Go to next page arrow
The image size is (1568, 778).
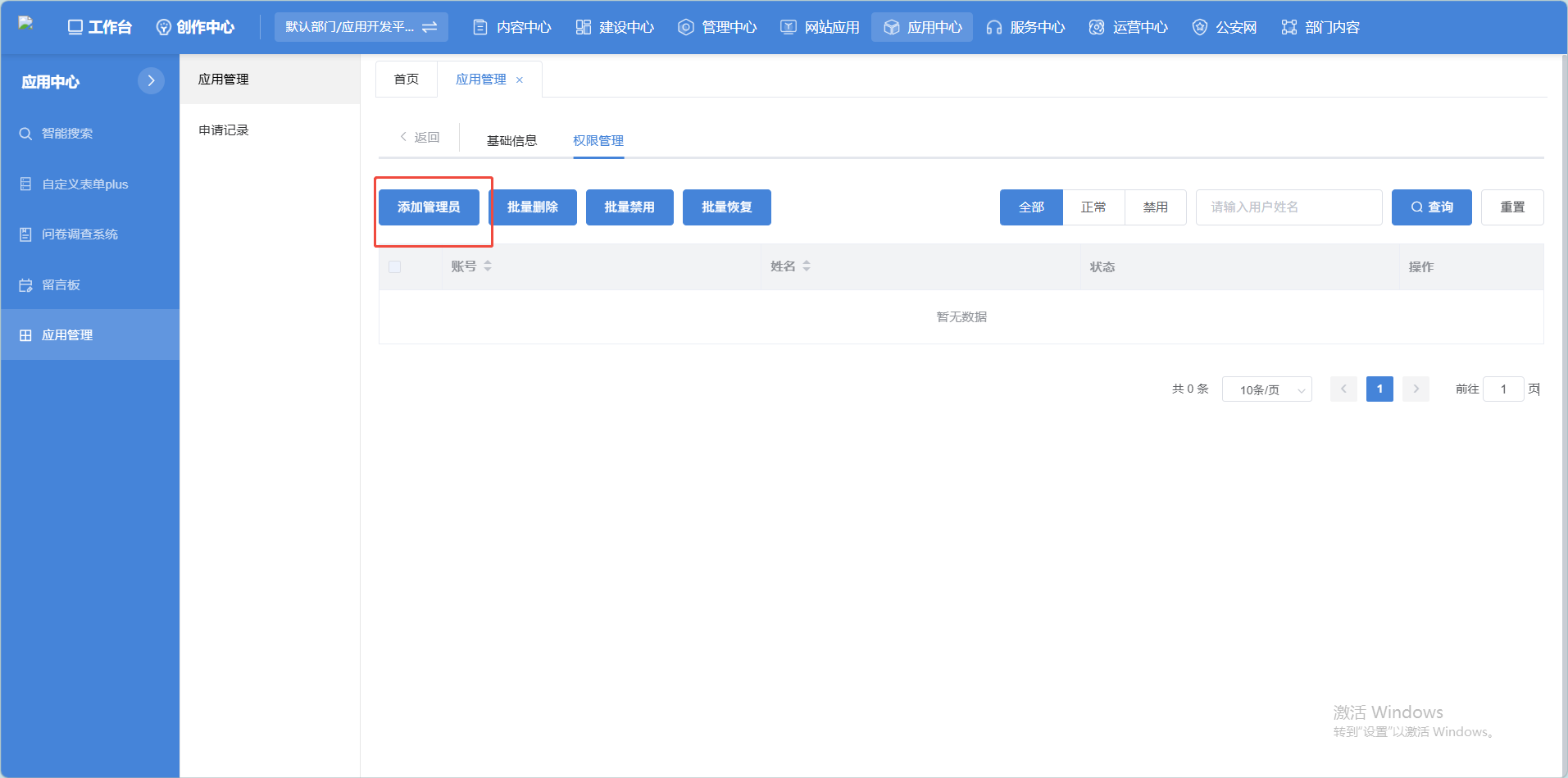point(1416,389)
